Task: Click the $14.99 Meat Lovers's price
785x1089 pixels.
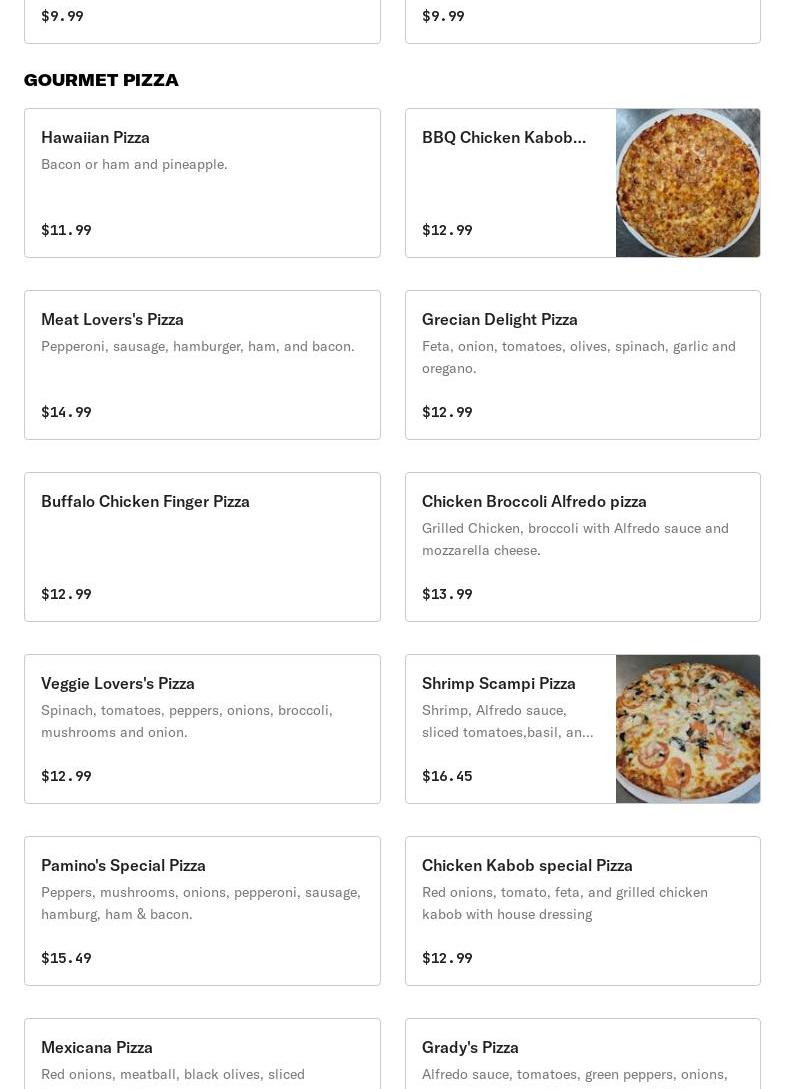Action: 66,412
